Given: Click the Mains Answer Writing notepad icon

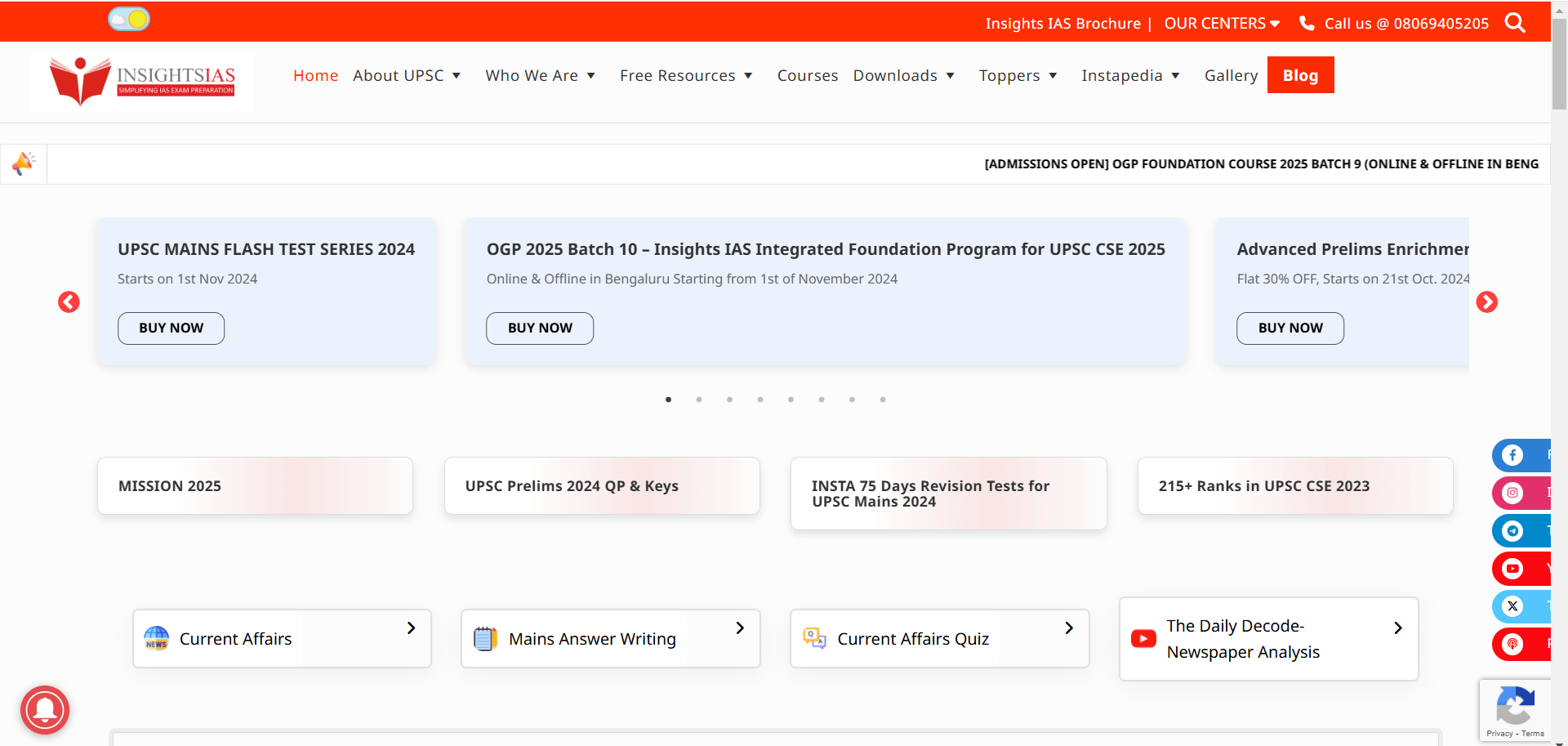Looking at the screenshot, I should pyautogui.click(x=485, y=638).
